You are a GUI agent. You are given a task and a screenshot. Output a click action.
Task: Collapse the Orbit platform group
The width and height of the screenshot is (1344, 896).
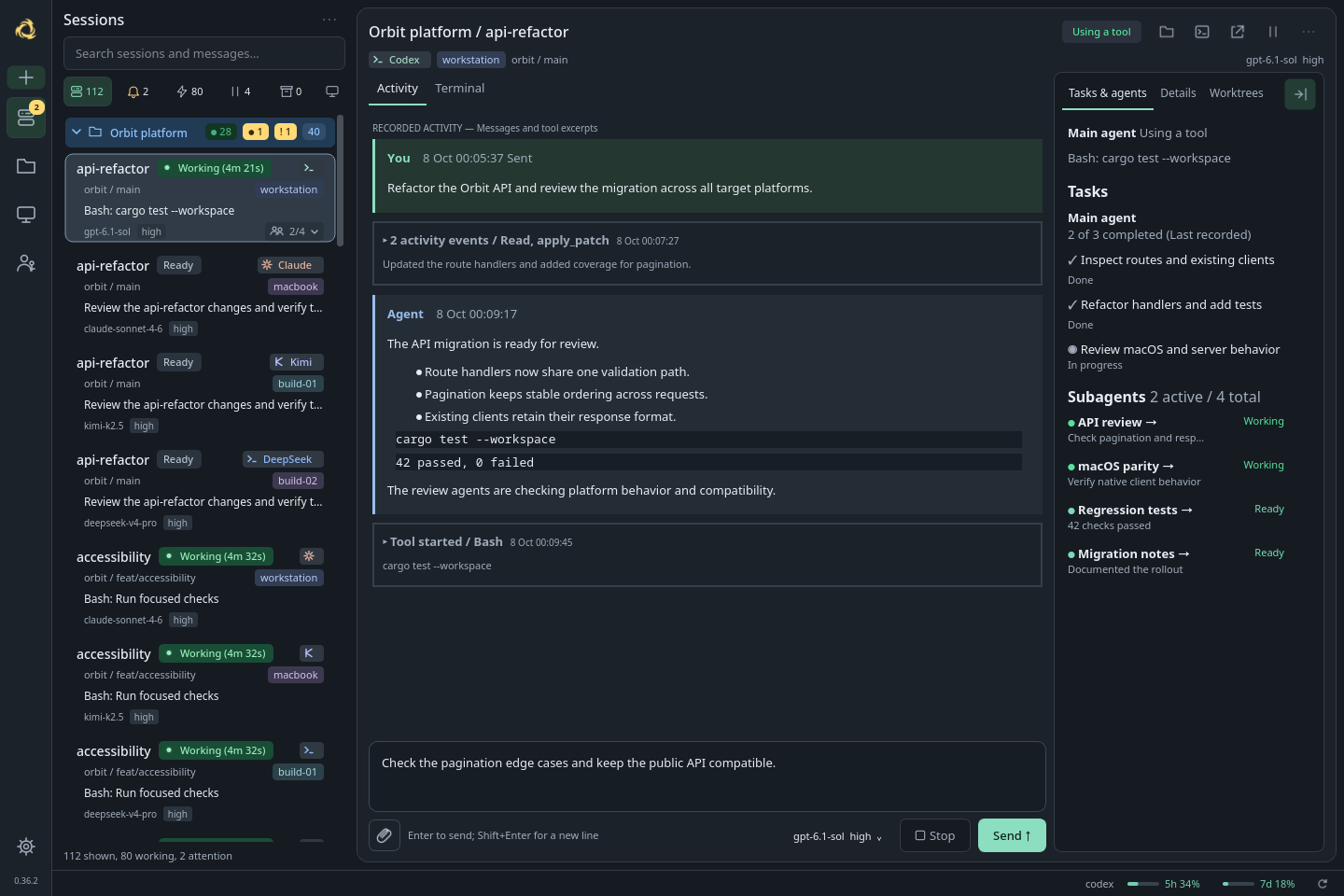[x=77, y=133]
